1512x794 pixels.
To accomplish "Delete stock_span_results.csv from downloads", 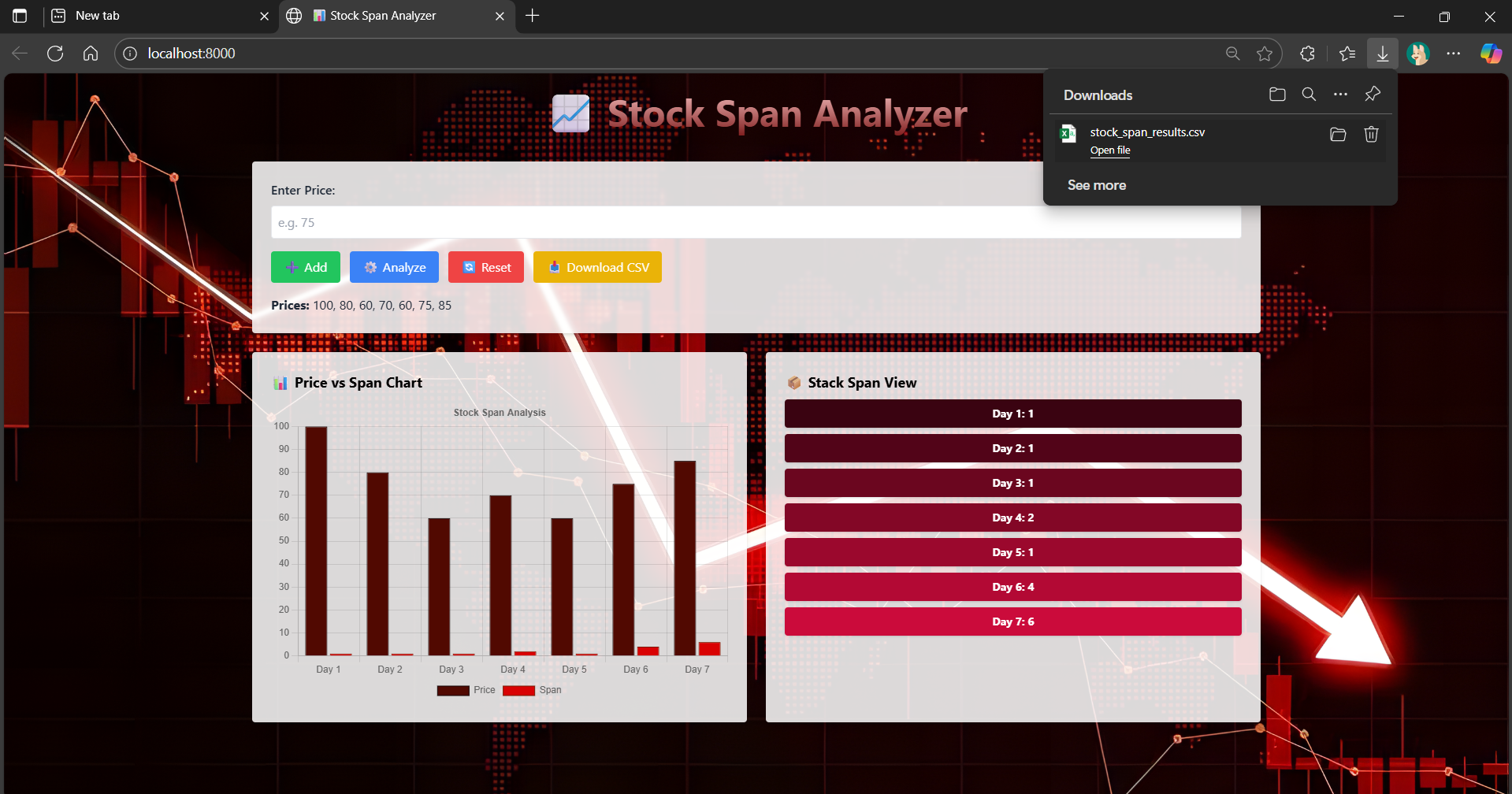I will tap(1371, 135).
